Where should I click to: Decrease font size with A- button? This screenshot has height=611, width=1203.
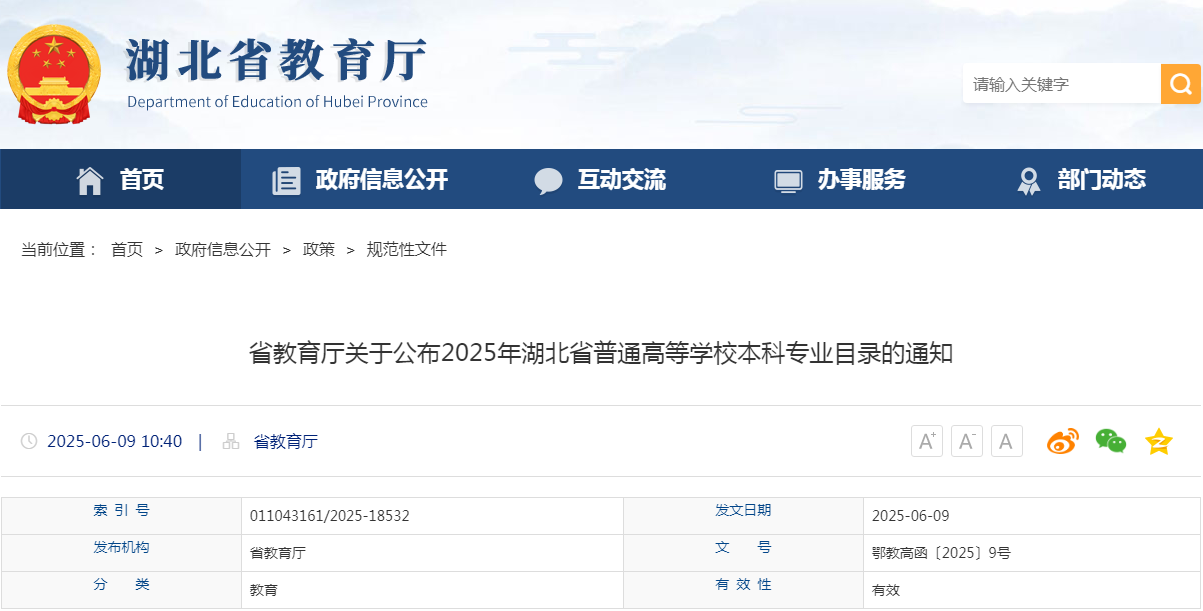tap(966, 441)
